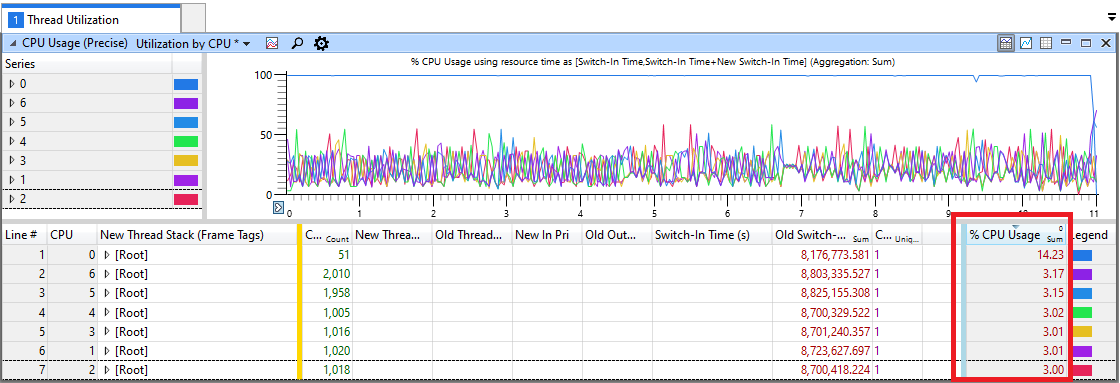
Task: Expand series 6 in the legend
Action: click(x=11, y=103)
